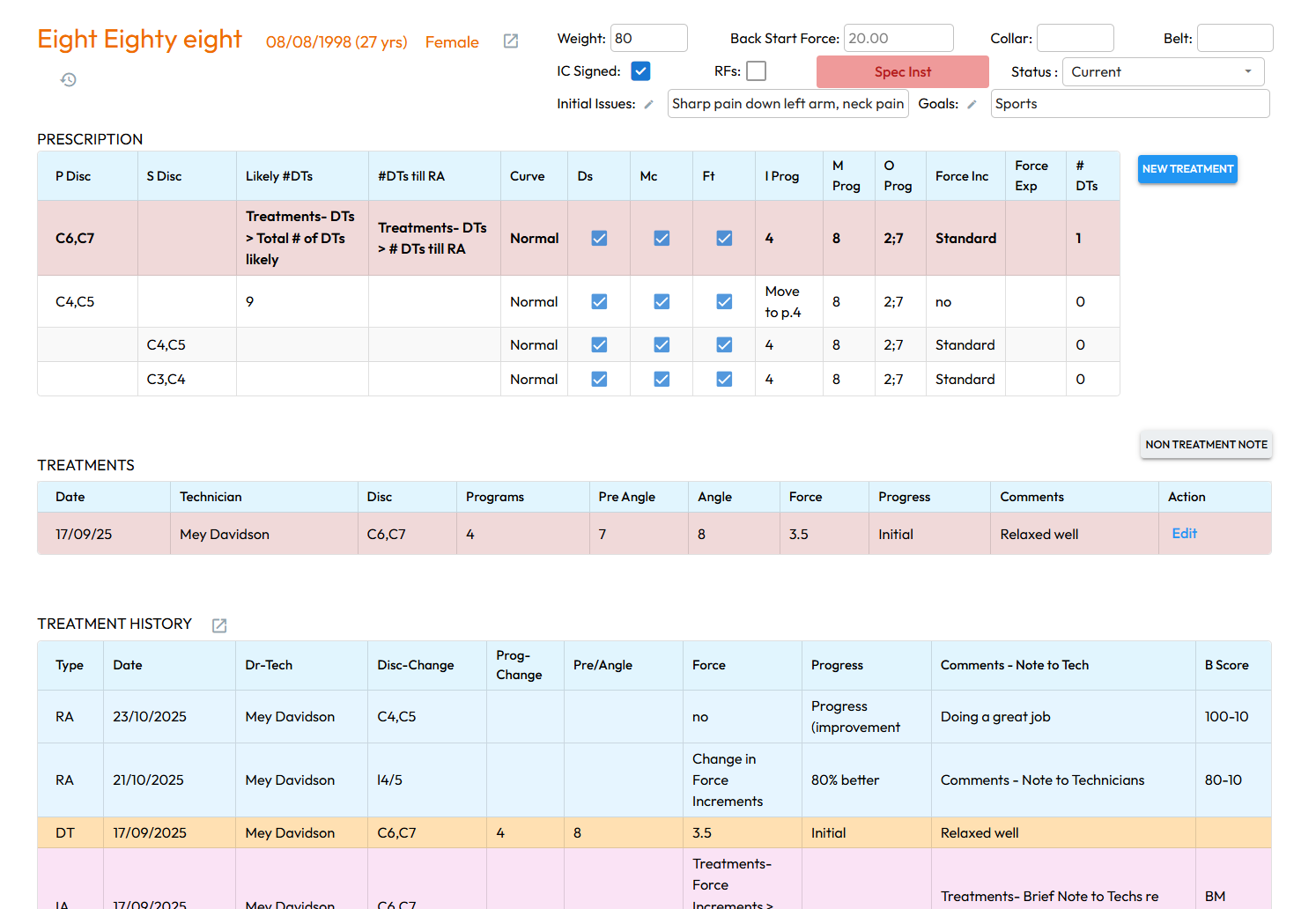Click the Initial Issues text field
Viewport: 1316px width, 909px height.
(x=787, y=104)
